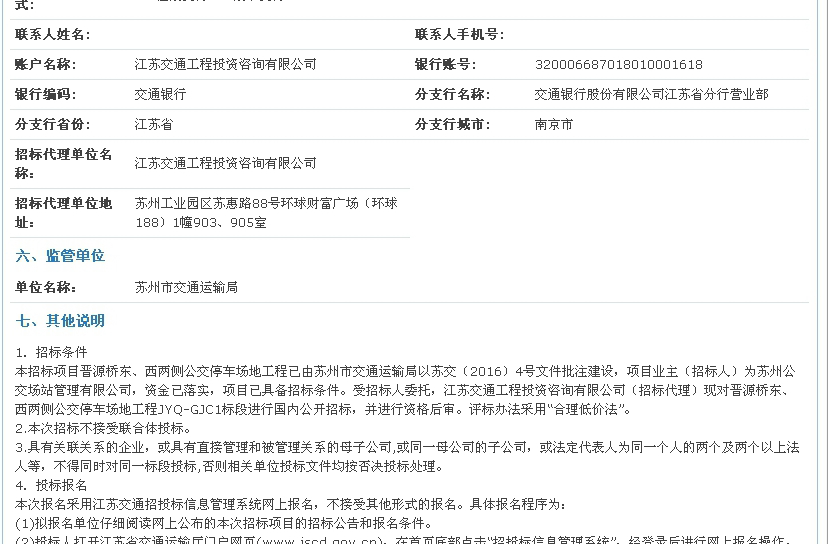
Task: Click the 分支行省份 label
Action: point(52,125)
